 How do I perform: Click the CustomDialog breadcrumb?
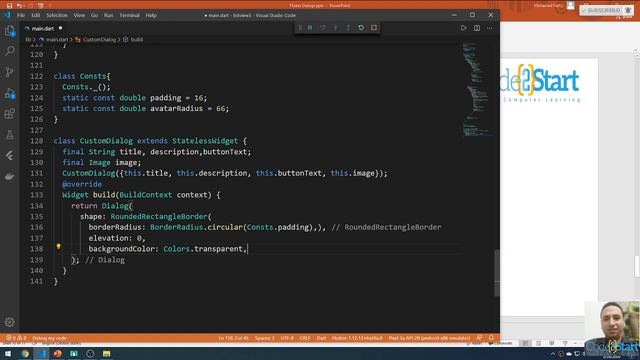(99, 40)
